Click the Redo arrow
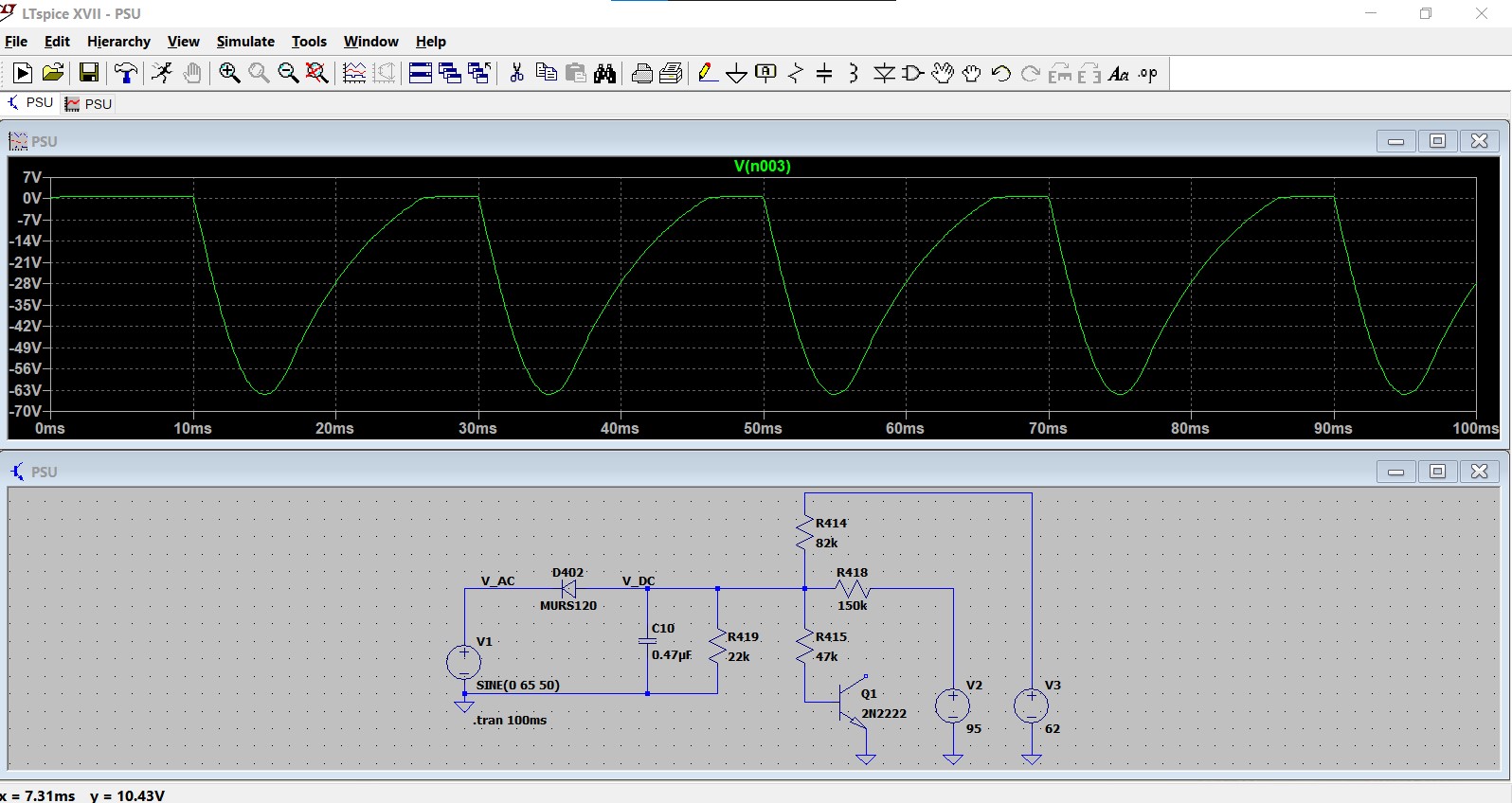 point(1031,73)
